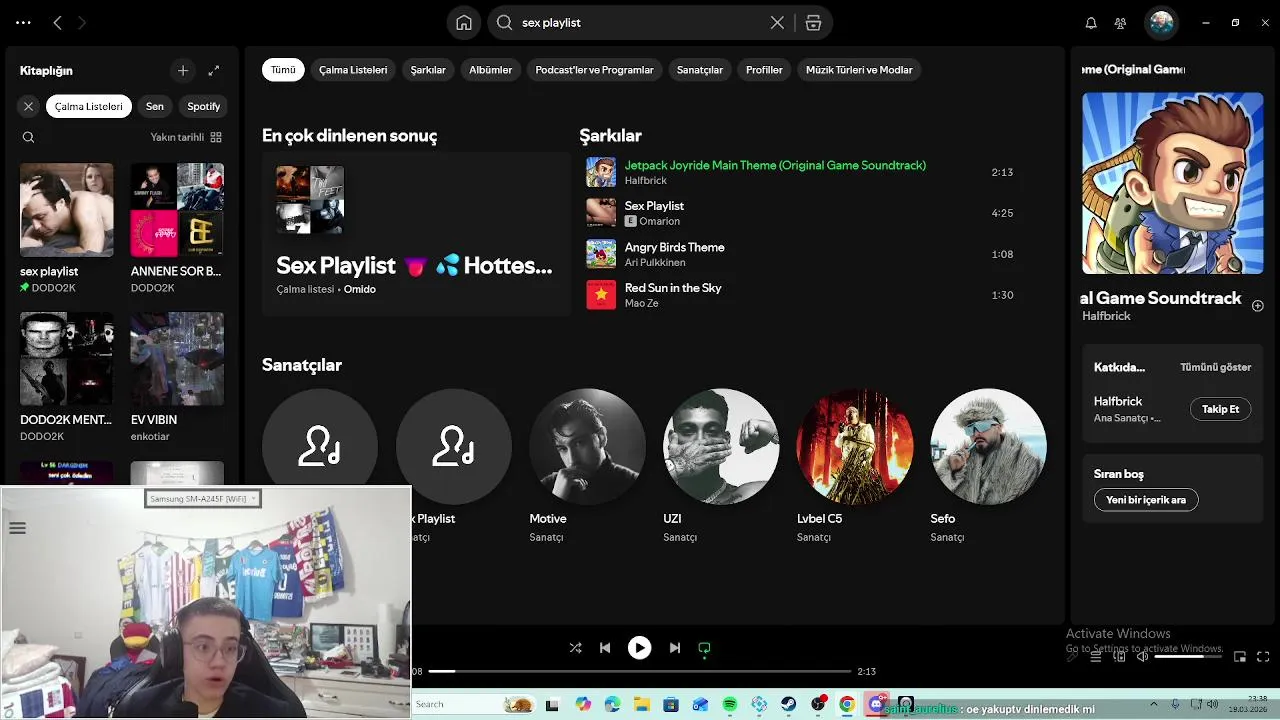Image resolution: width=1280 pixels, height=720 pixels.
Task: Play the Angry Birds Theme song
Action: [800, 254]
